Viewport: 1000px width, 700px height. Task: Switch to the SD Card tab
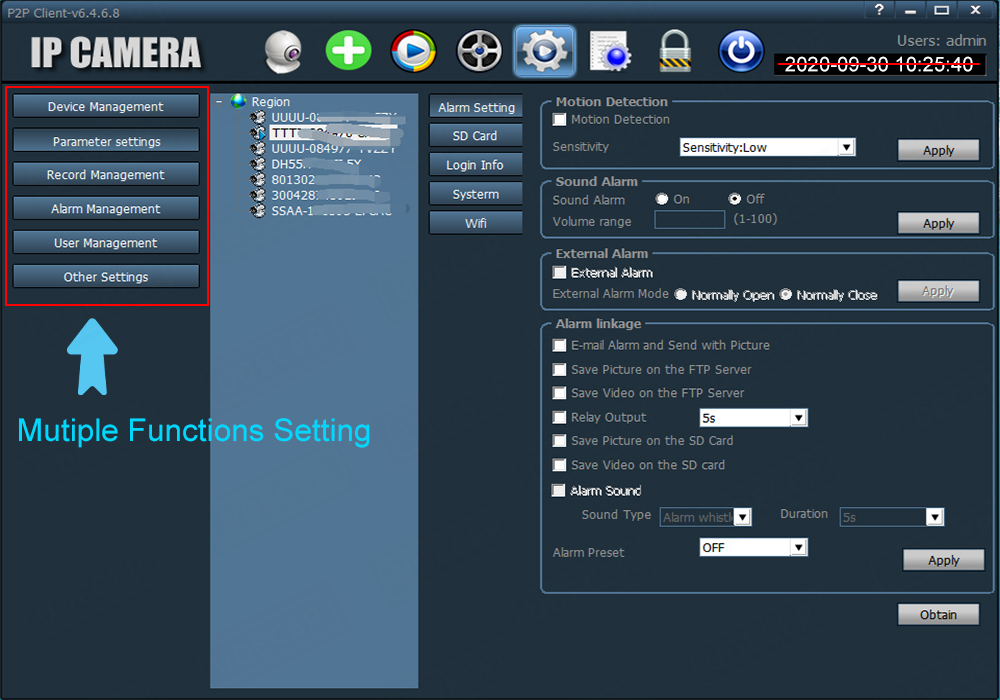click(x=475, y=136)
